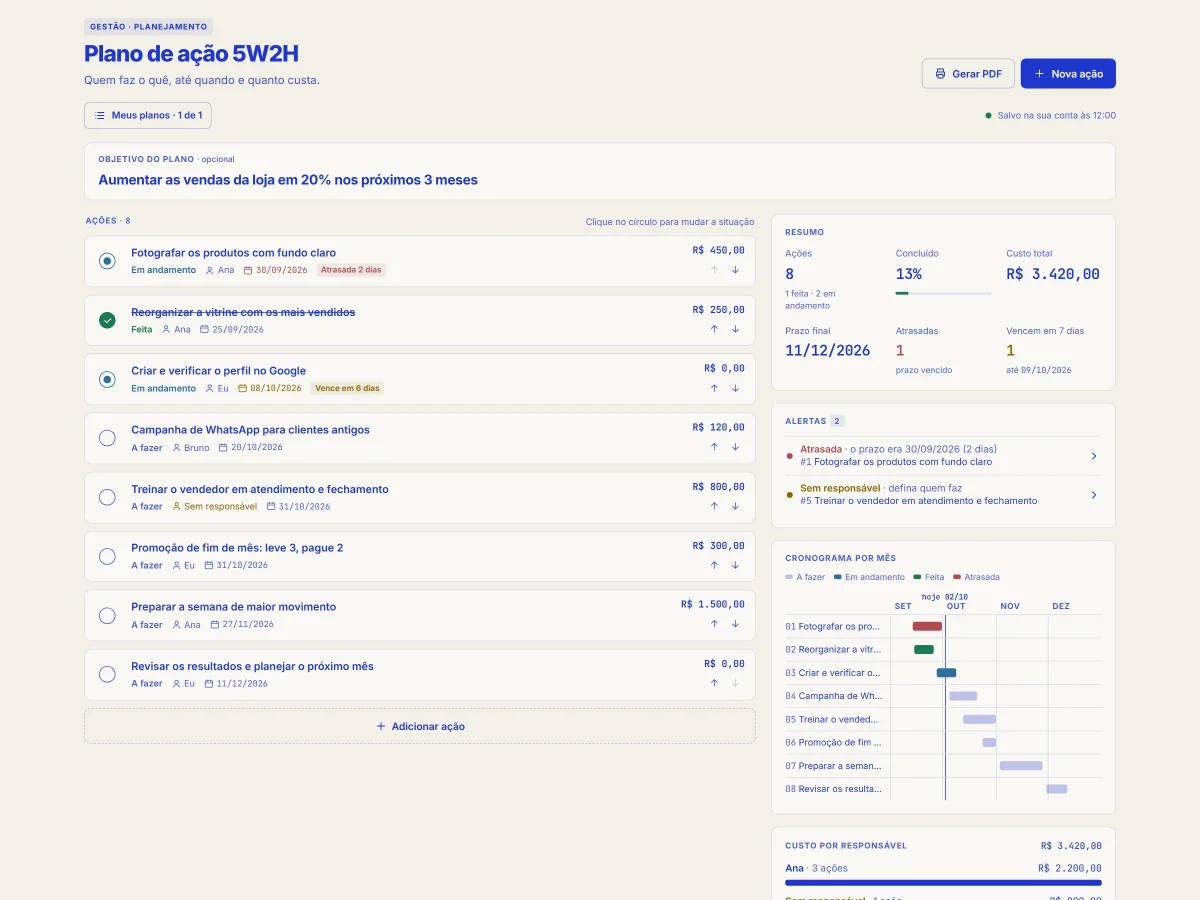This screenshot has height=900, width=1200.
Task: Click 'R$ 3.420,00' total cost in Resumo
Action: (x=1053, y=274)
